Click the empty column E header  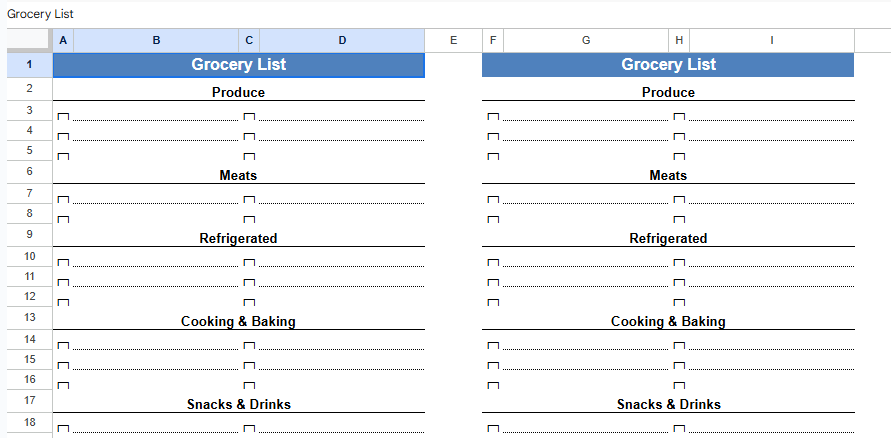453,40
